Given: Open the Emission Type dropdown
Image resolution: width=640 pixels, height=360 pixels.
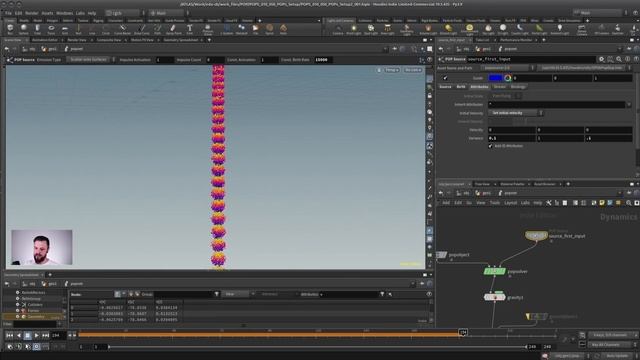Looking at the screenshot, I should pyautogui.click(x=91, y=60).
